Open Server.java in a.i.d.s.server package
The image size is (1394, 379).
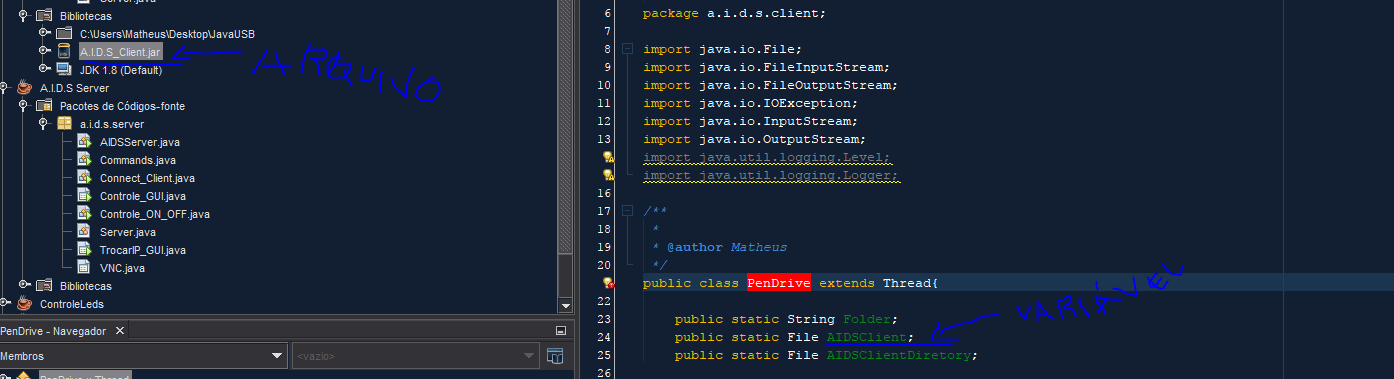pyautogui.click(x=128, y=231)
